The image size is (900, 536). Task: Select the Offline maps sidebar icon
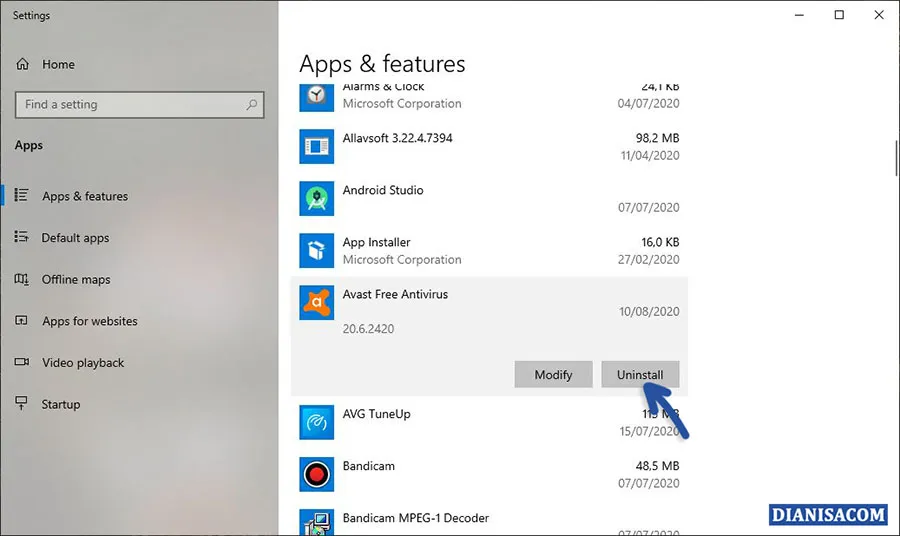(x=21, y=279)
